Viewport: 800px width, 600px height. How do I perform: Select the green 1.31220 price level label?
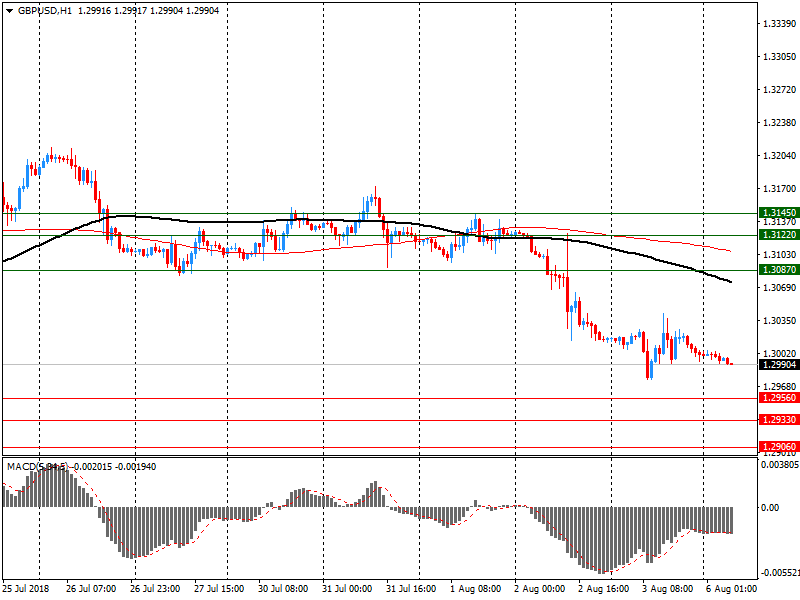778,234
